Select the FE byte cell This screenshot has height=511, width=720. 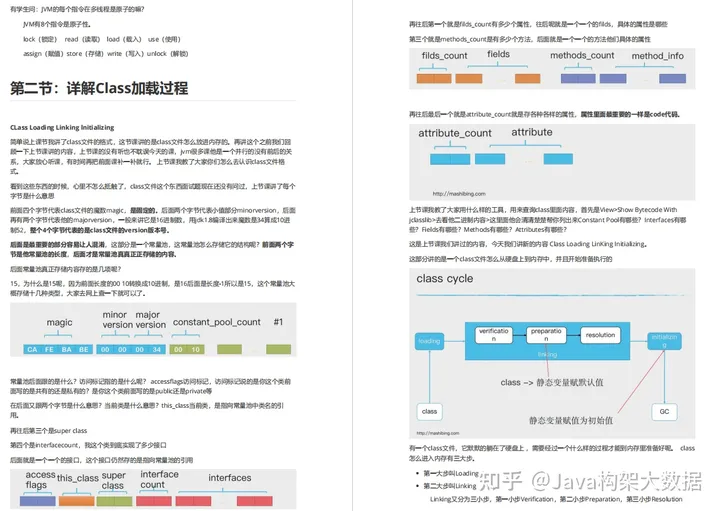click(x=49, y=349)
